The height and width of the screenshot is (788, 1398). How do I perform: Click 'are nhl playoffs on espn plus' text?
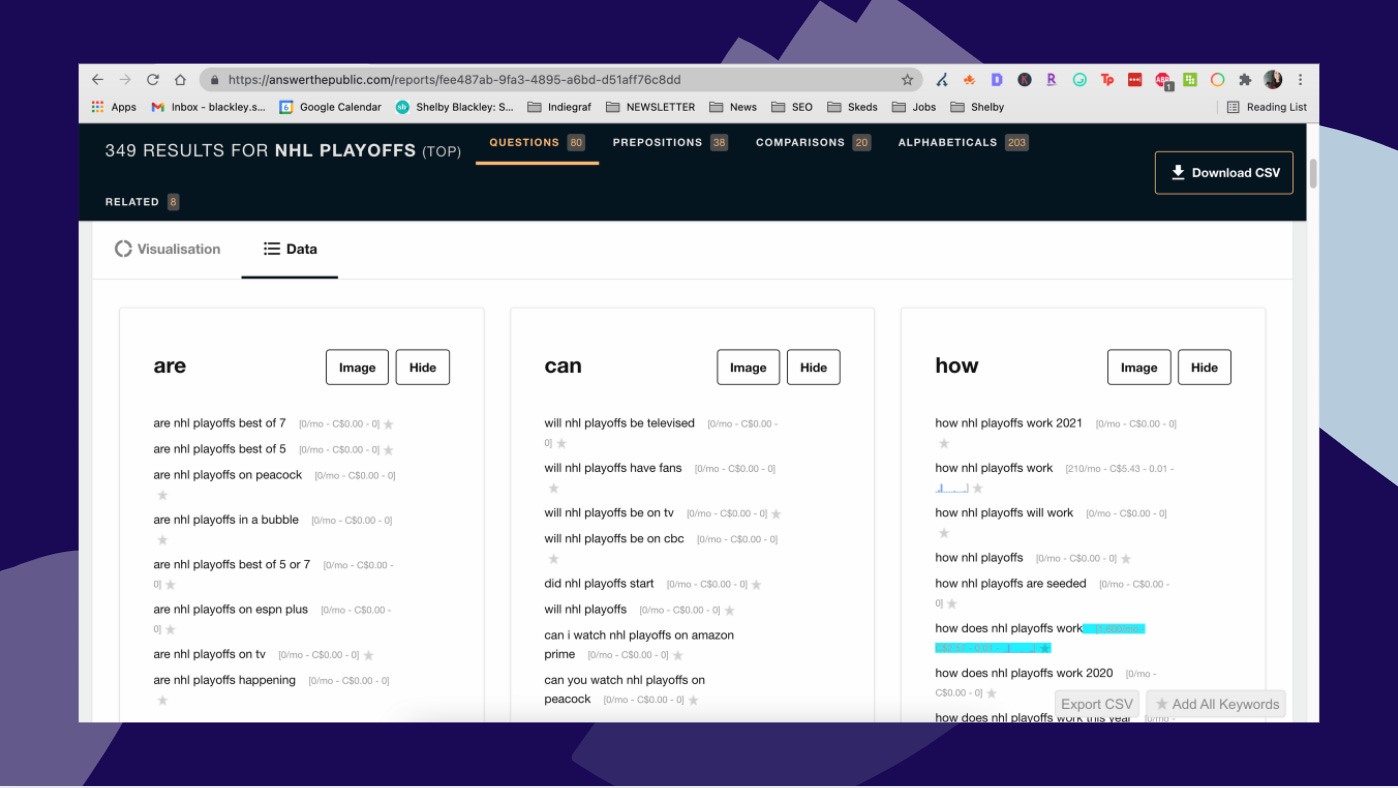click(x=231, y=609)
